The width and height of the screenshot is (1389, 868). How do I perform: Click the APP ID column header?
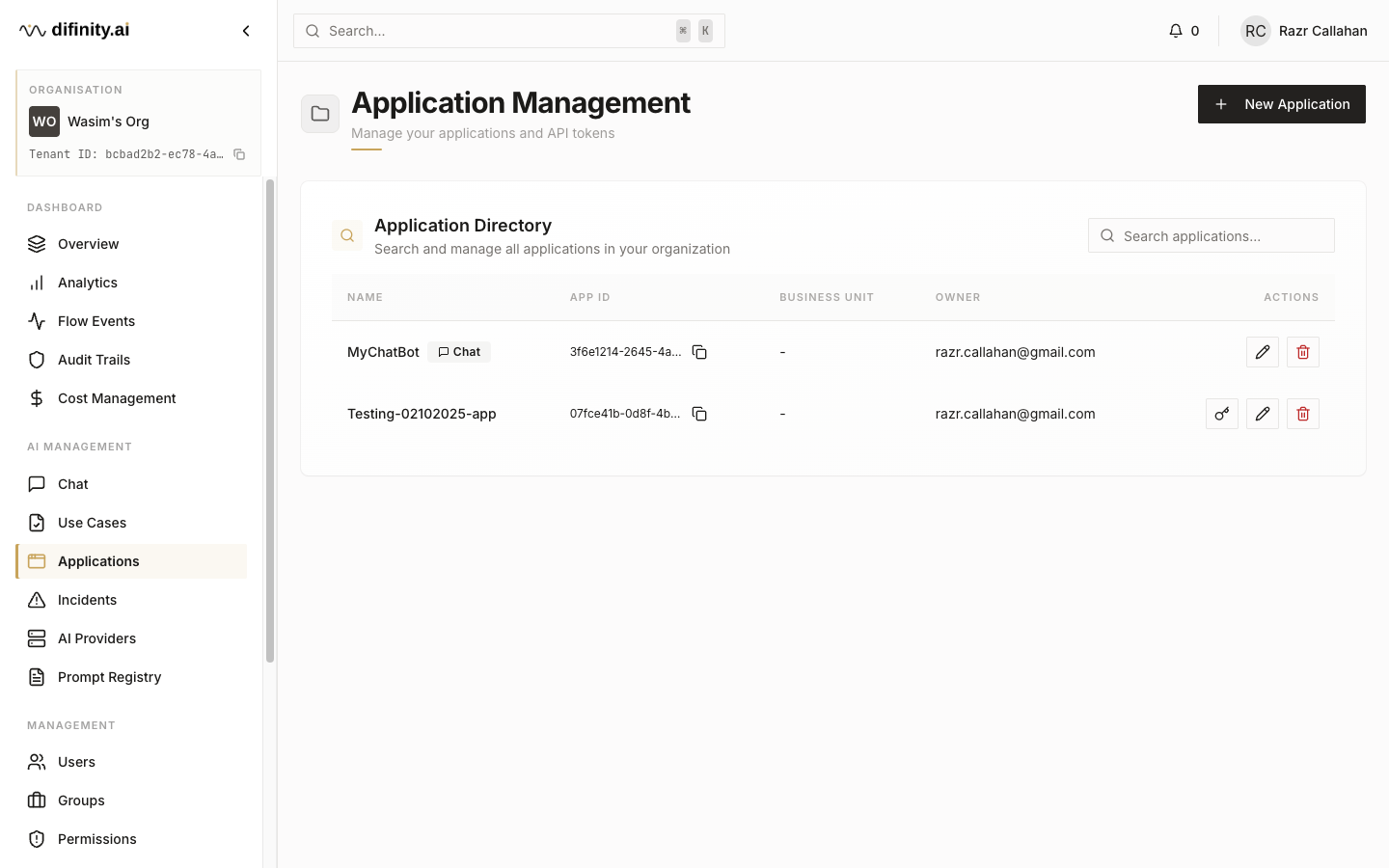(589, 297)
